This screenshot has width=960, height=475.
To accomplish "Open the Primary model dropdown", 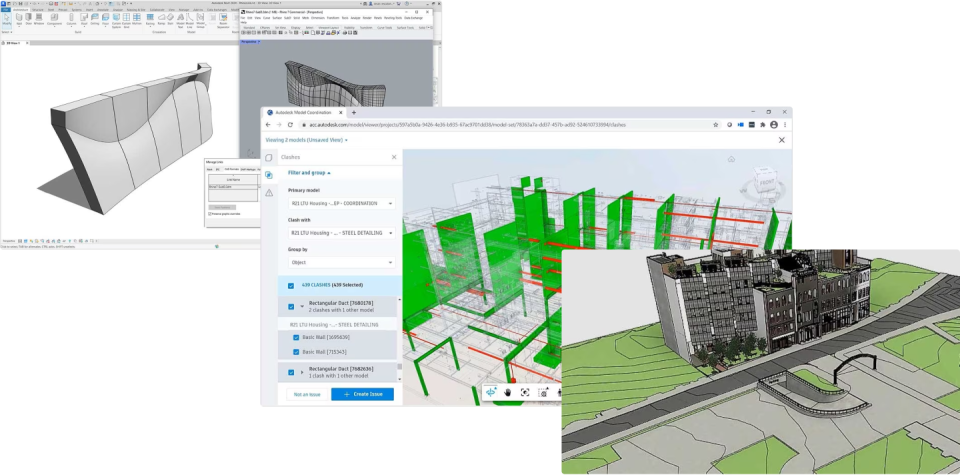I will (341, 203).
